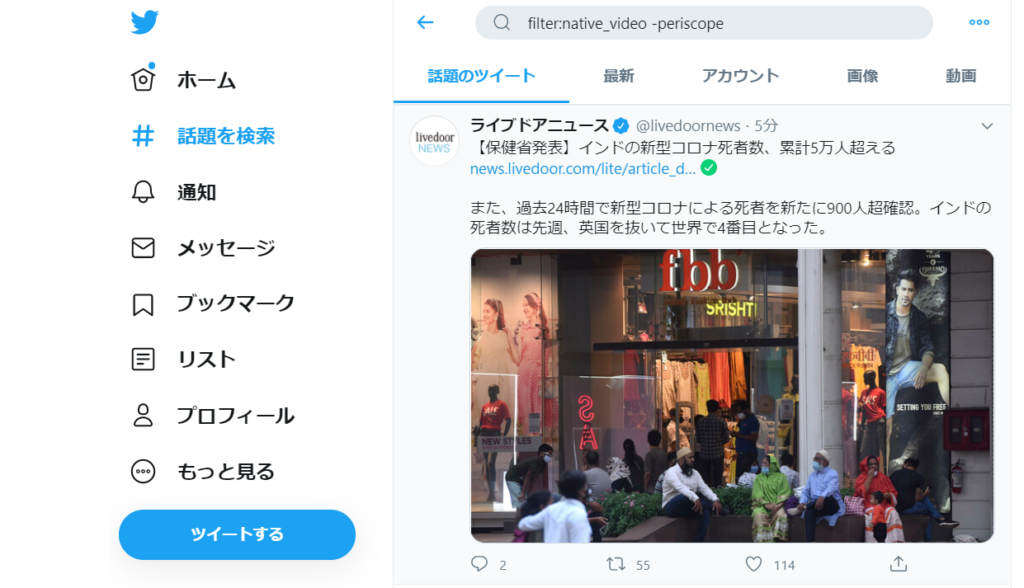Open ブックマーク bookmark icon
Screen dimensions: 1024x588
(x=143, y=304)
